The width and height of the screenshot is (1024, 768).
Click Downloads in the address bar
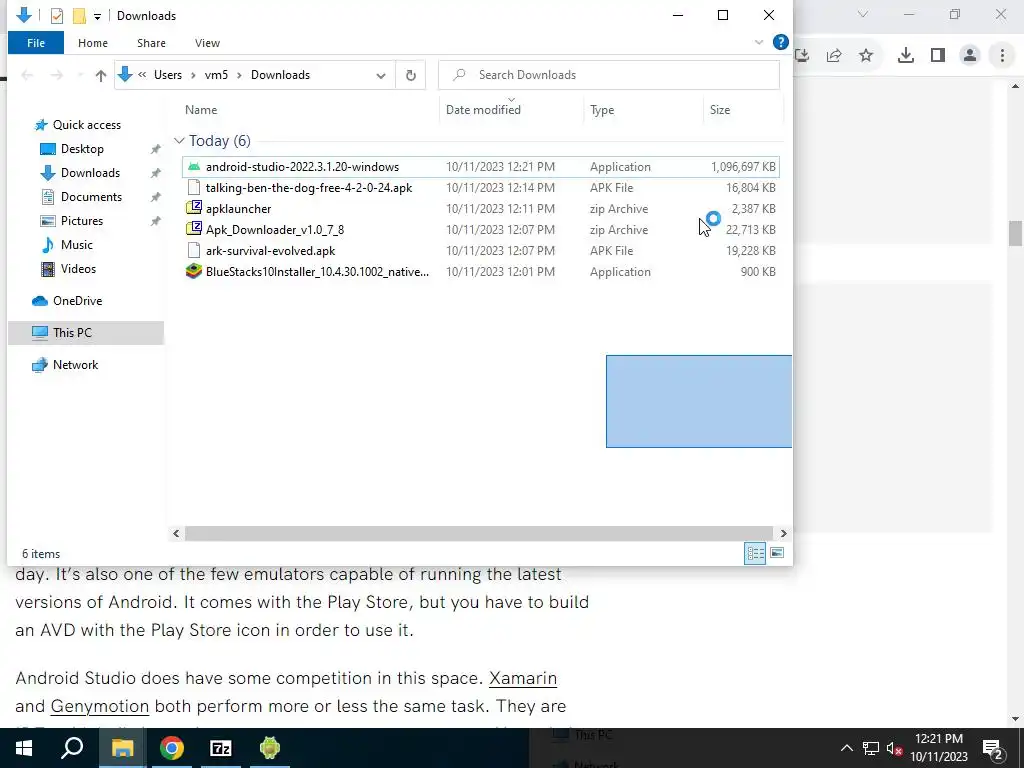click(280, 75)
